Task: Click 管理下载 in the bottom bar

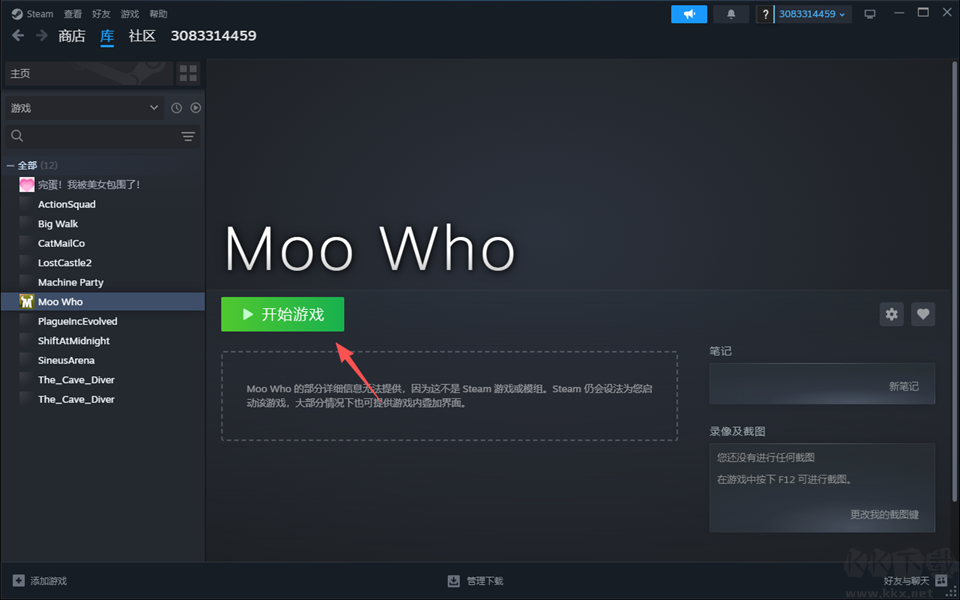Action: [x=485, y=581]
